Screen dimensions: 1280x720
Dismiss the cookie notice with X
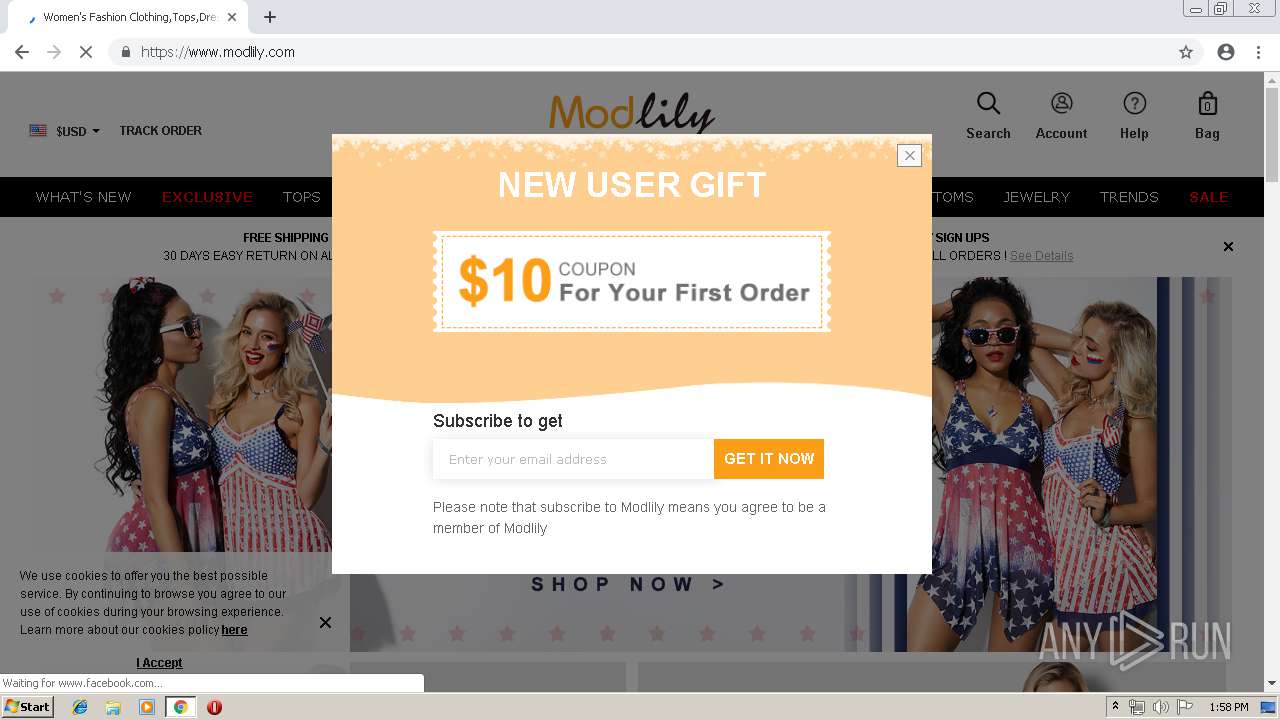[325, 622]
